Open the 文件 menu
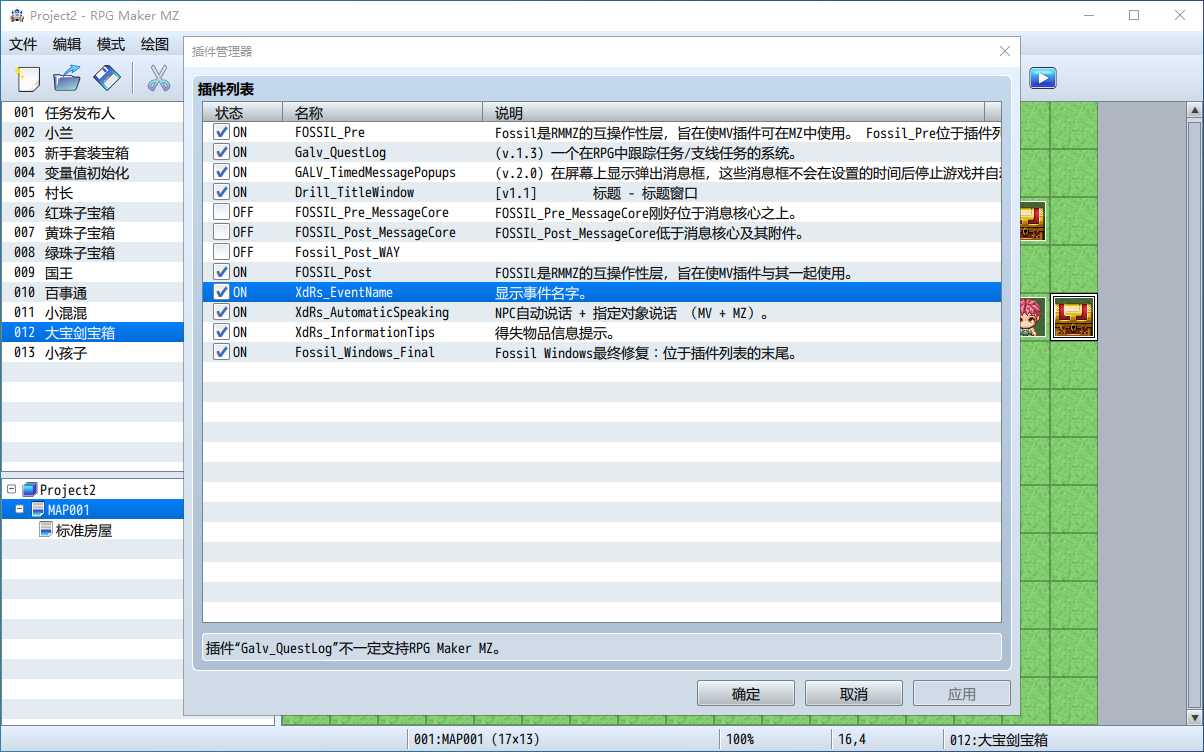1204x752 pixels. tap(23, 44)
